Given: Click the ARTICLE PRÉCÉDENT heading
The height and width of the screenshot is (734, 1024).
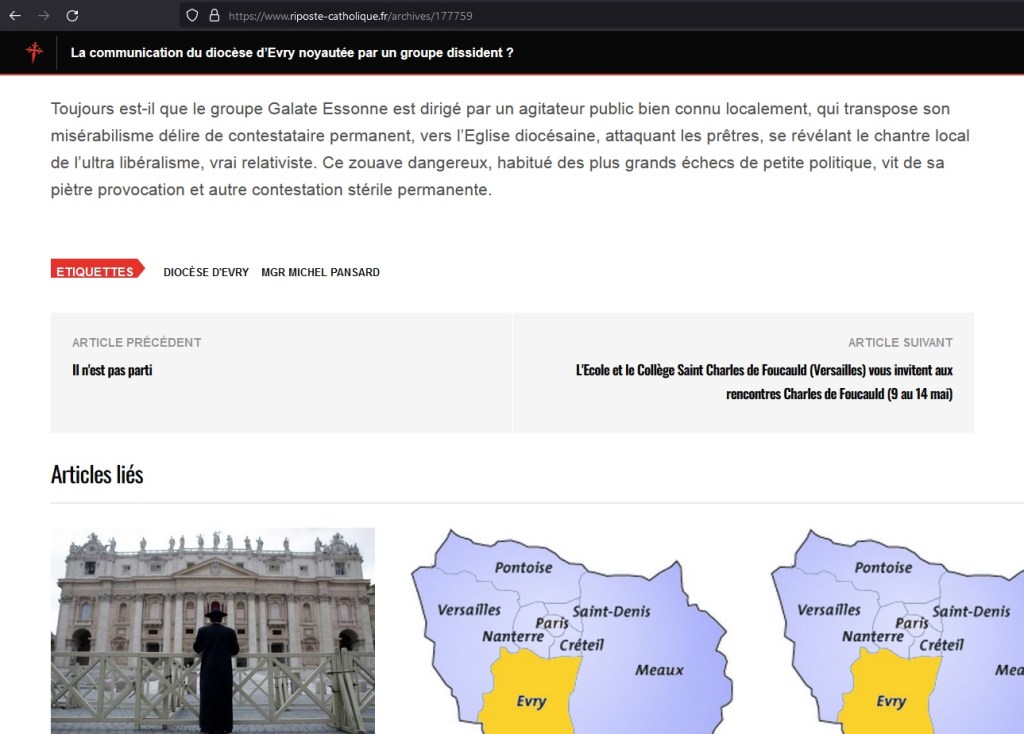Looking at the screenshot, I should 135,342.
